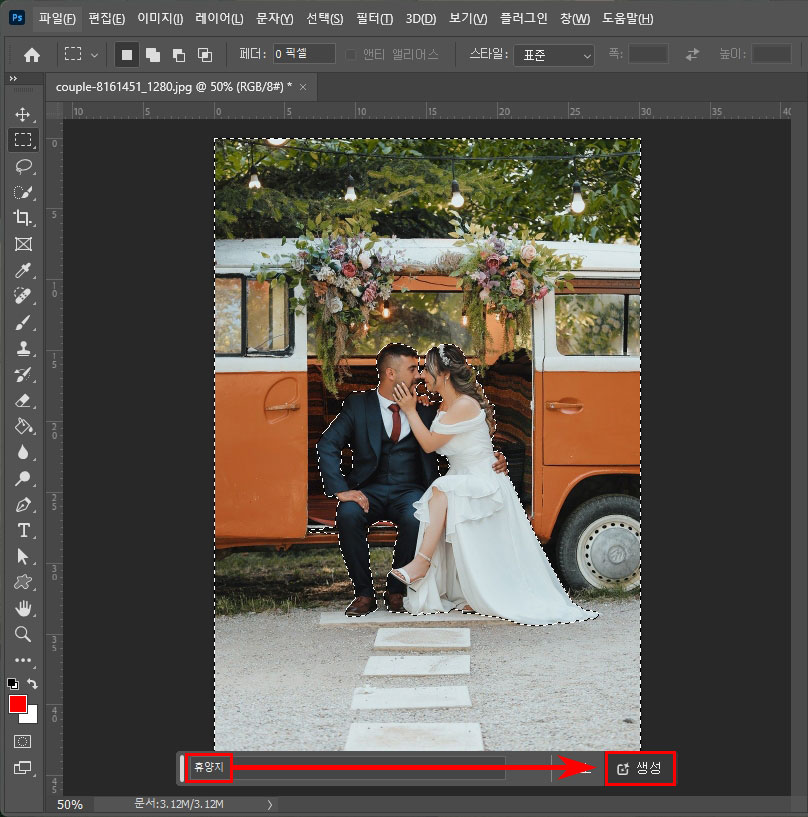Open the 3D(D) menu
This screenshot has height=817, width=808.
click(x=421, y=19)
